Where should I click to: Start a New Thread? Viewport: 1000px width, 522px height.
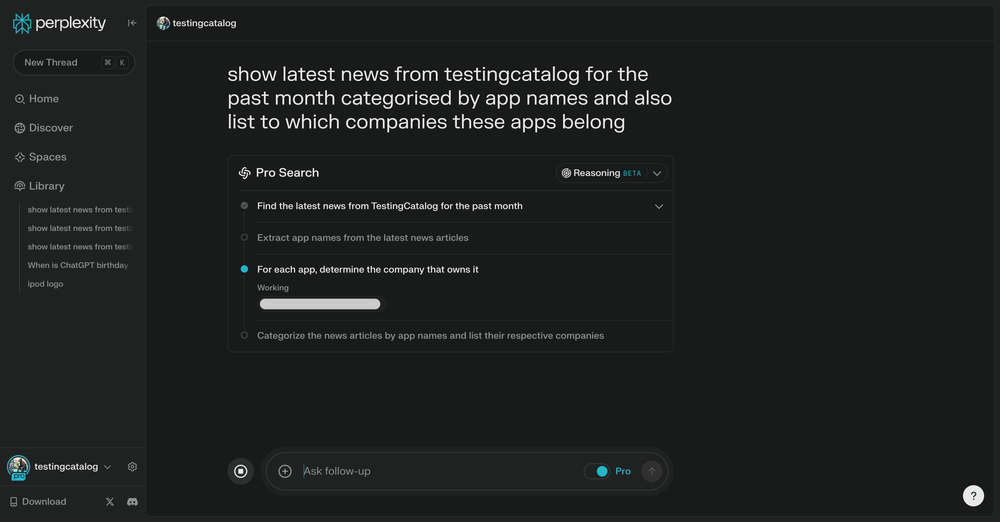coord(73,62)
